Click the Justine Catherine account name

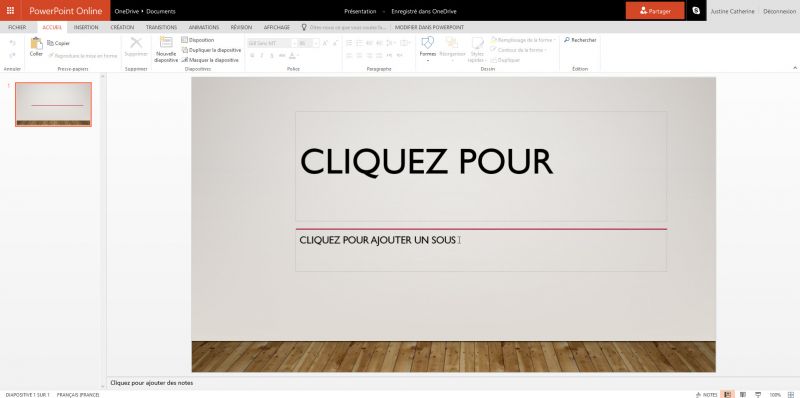coord(733,11)
